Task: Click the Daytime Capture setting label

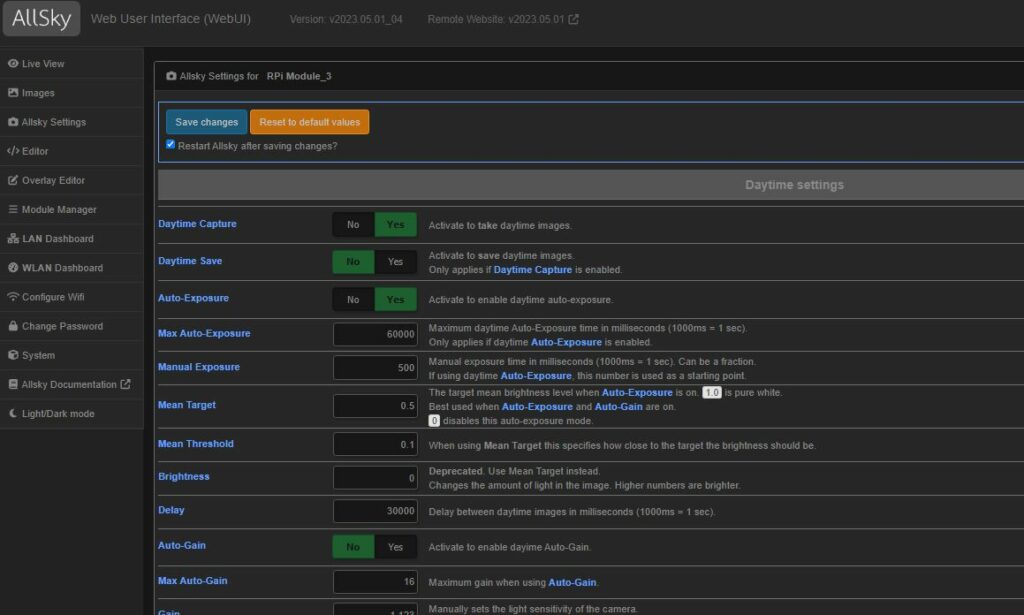Action: pos(197,223)
